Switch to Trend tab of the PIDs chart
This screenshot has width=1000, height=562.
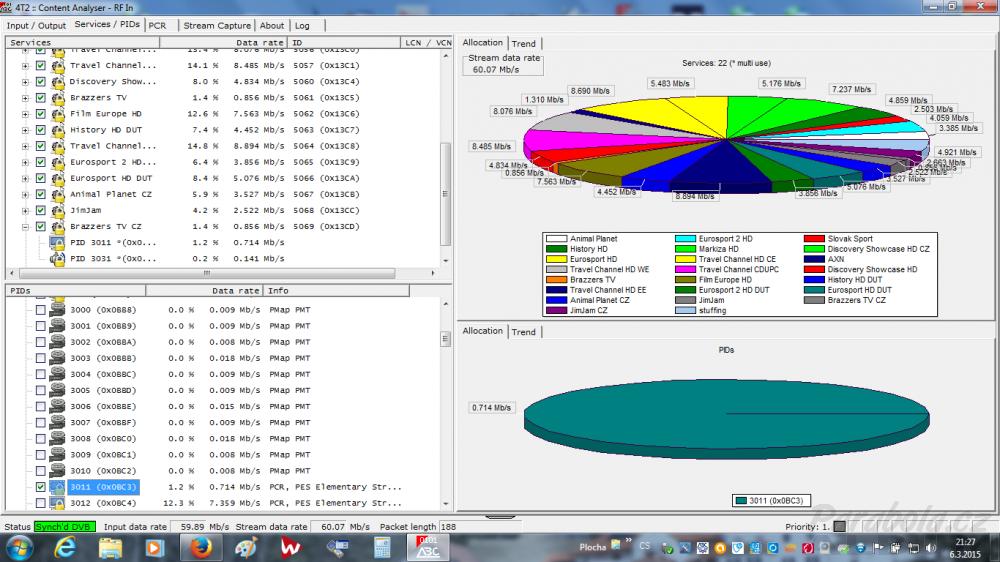524,332
